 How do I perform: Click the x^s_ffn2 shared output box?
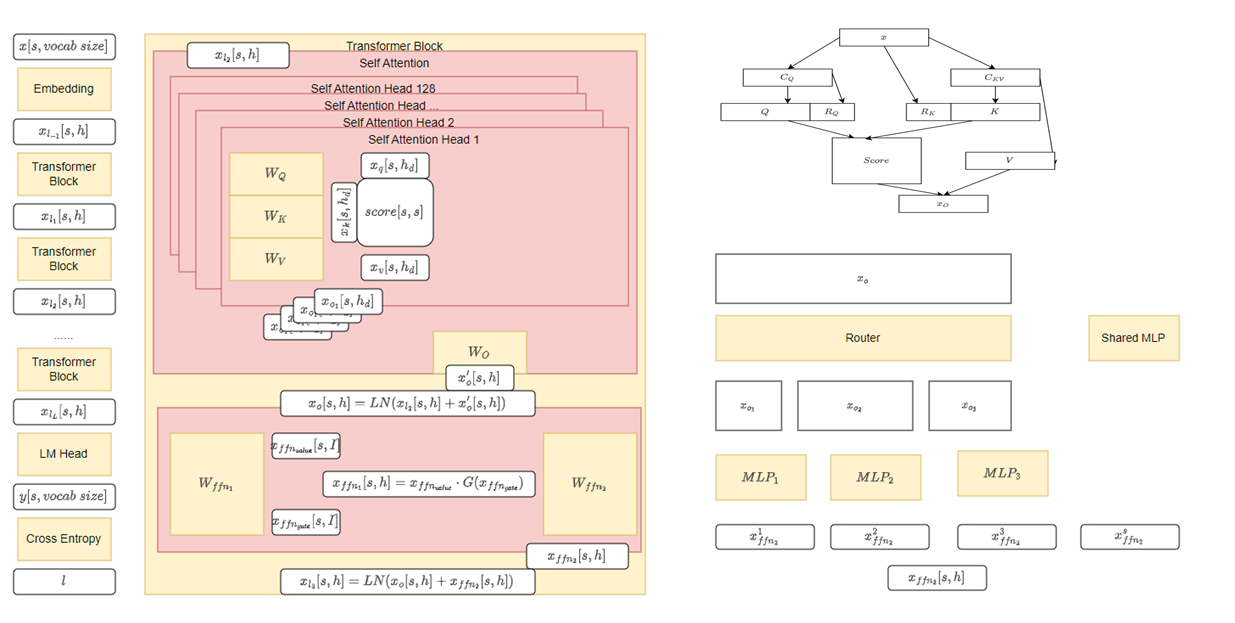(1129, 537)
